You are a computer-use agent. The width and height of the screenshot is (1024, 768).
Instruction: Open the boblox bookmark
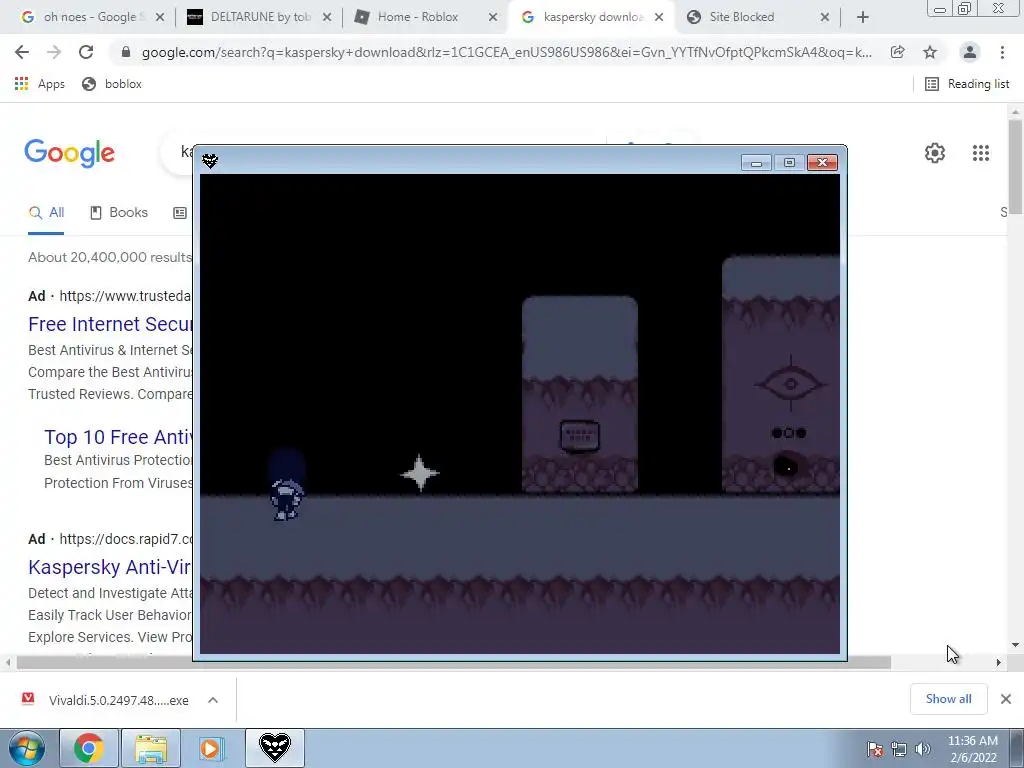coord(112,84)
